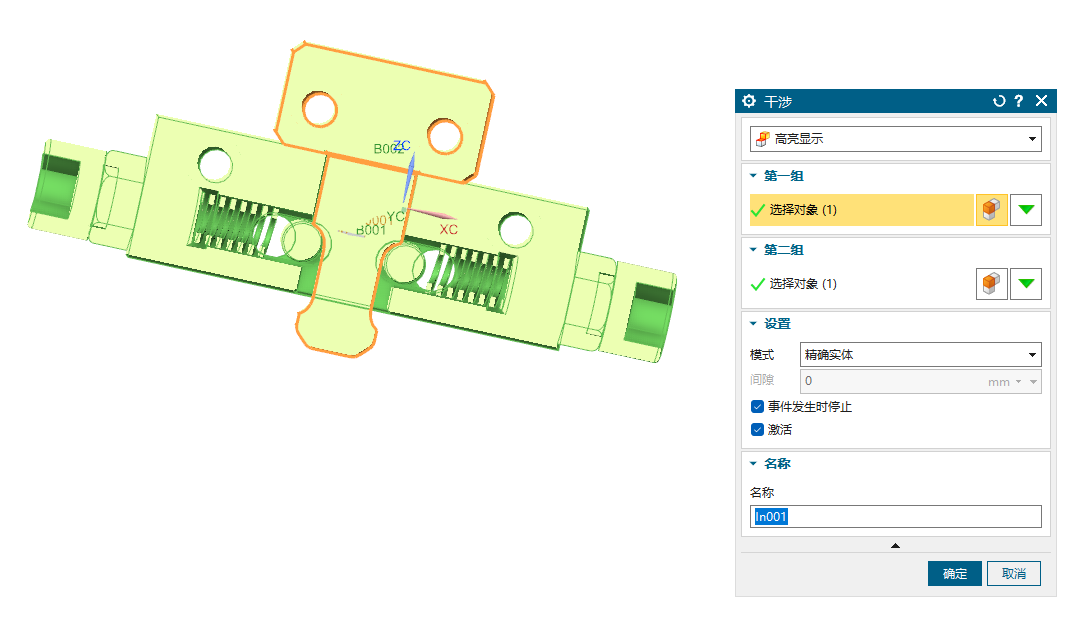Open help with the question mark icon
Screen dimensions: 1091x618
click(x=1018, y=101)
